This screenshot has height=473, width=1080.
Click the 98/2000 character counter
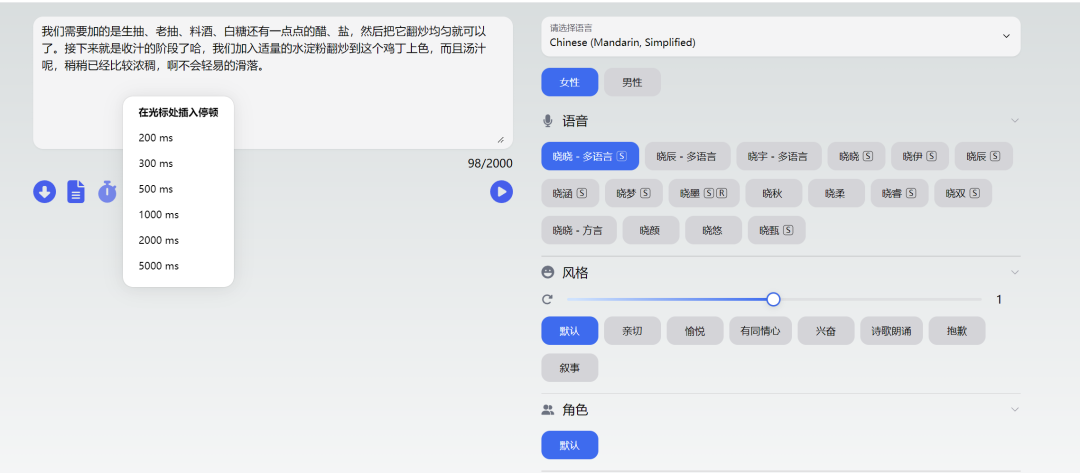[490, 163]
